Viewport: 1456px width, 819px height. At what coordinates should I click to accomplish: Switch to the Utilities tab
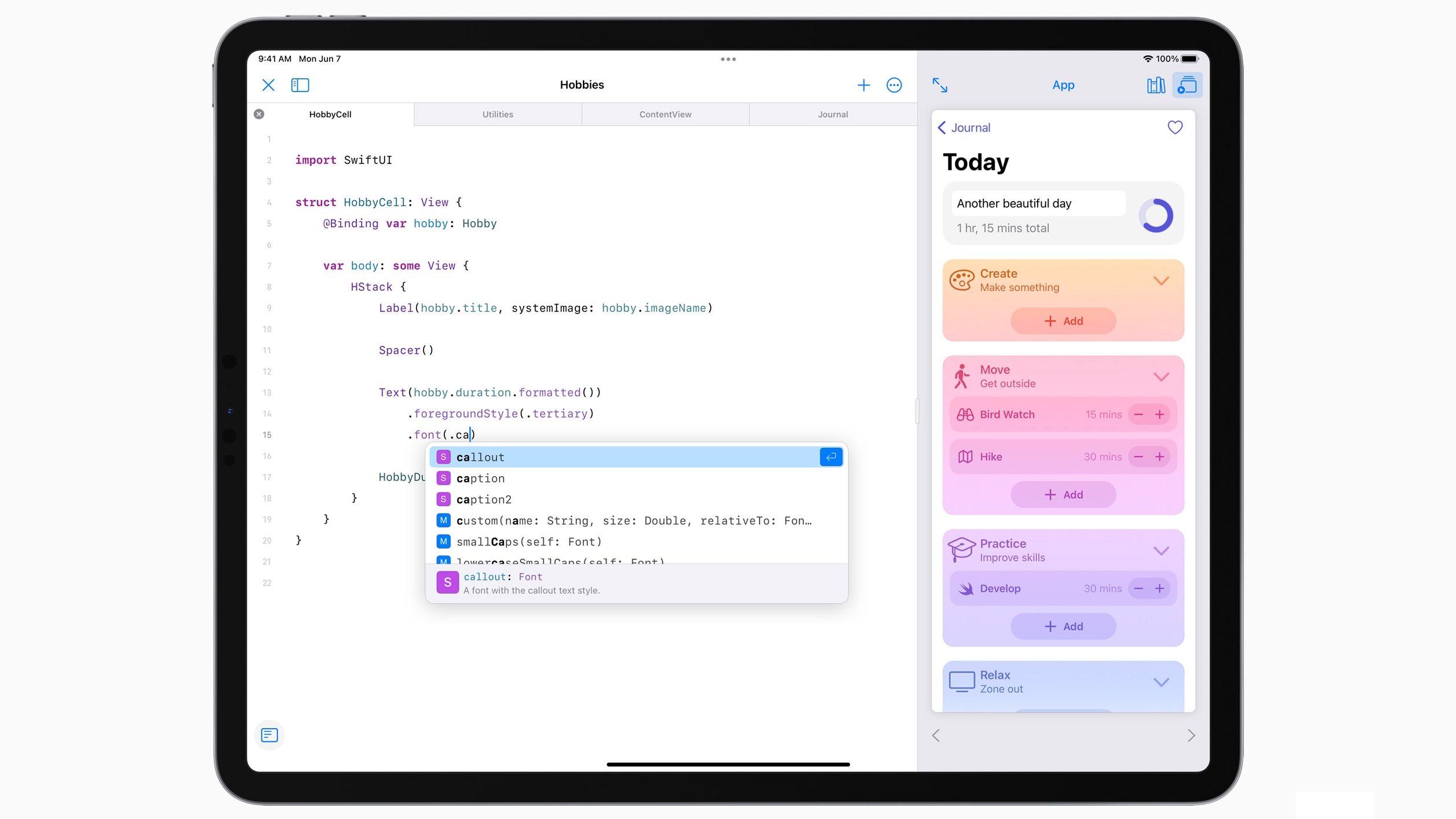(498, 114)
